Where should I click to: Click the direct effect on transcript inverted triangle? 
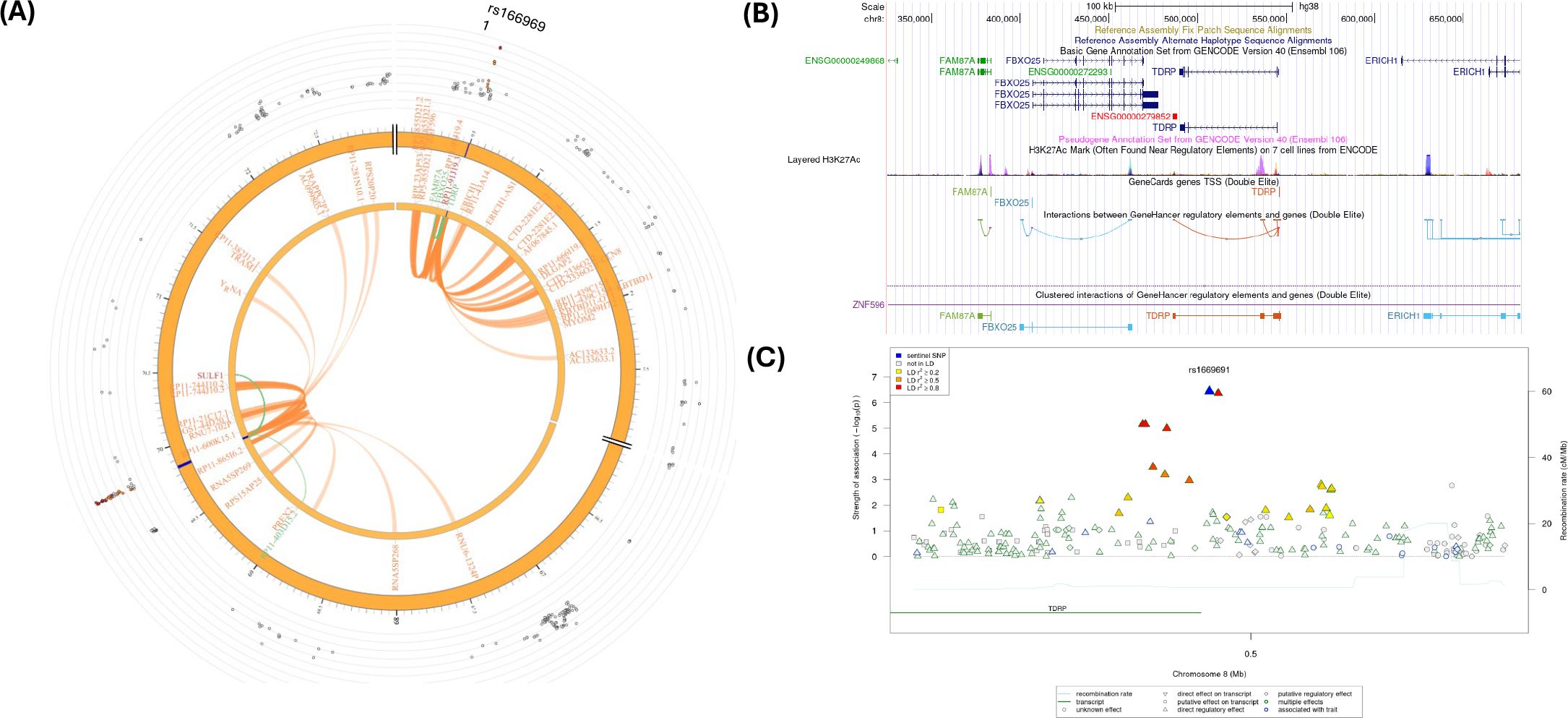[1166, 694]
